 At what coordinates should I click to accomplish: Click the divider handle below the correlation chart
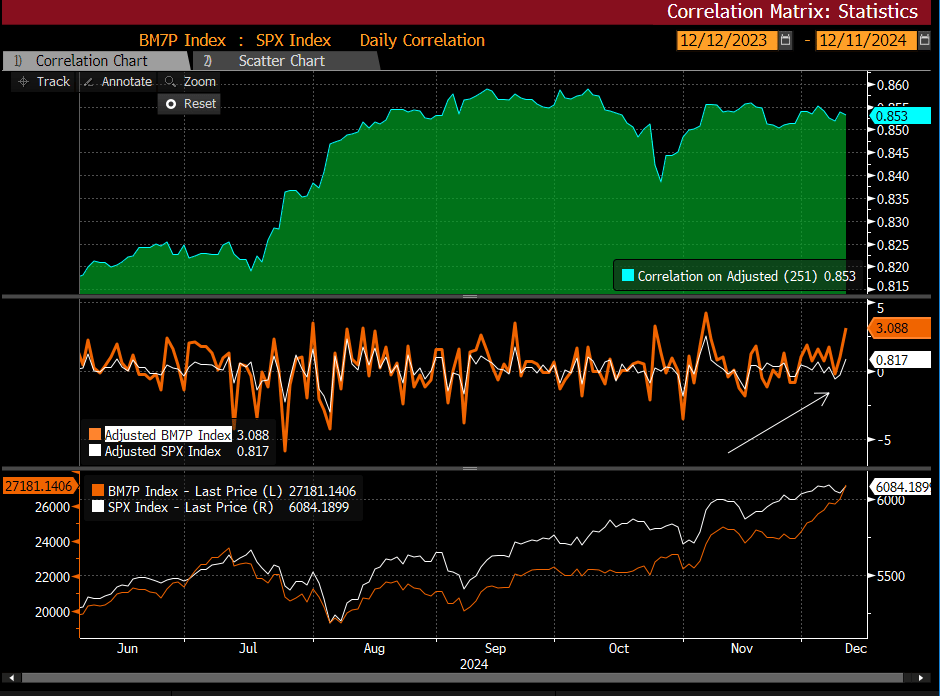[x=468, y=296]
